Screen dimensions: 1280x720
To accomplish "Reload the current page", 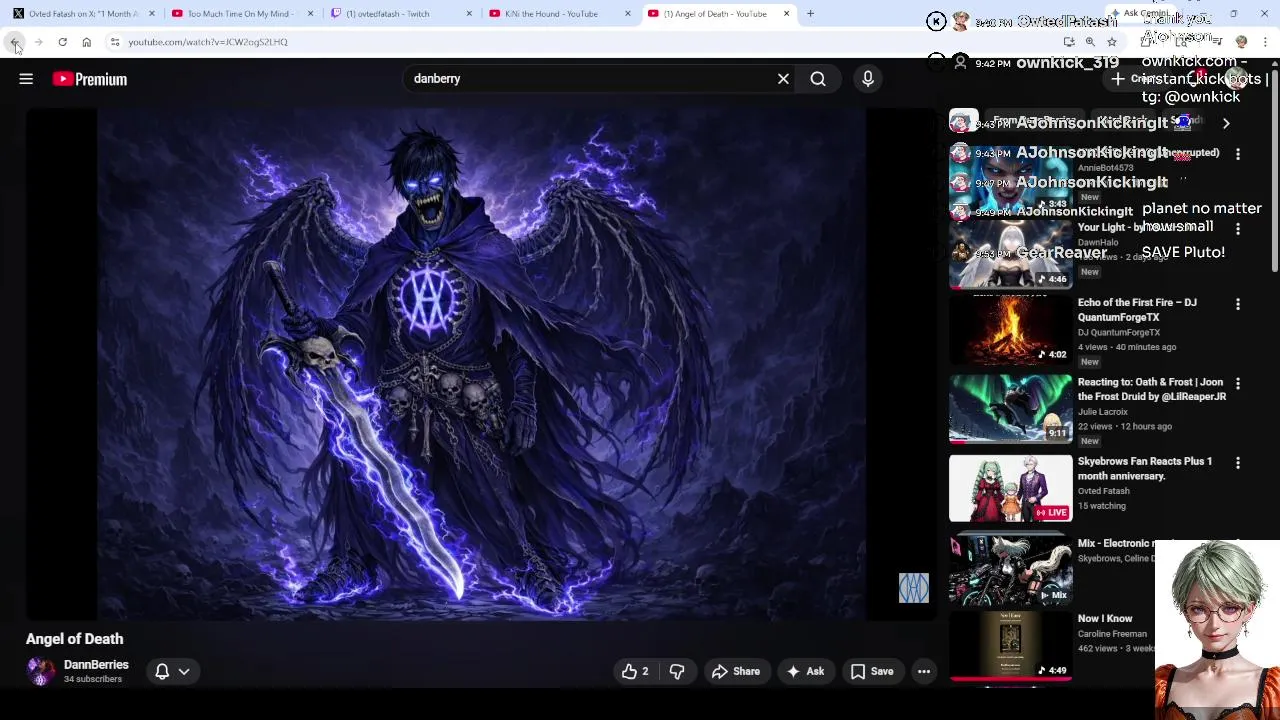I will [x=62, y=42].
